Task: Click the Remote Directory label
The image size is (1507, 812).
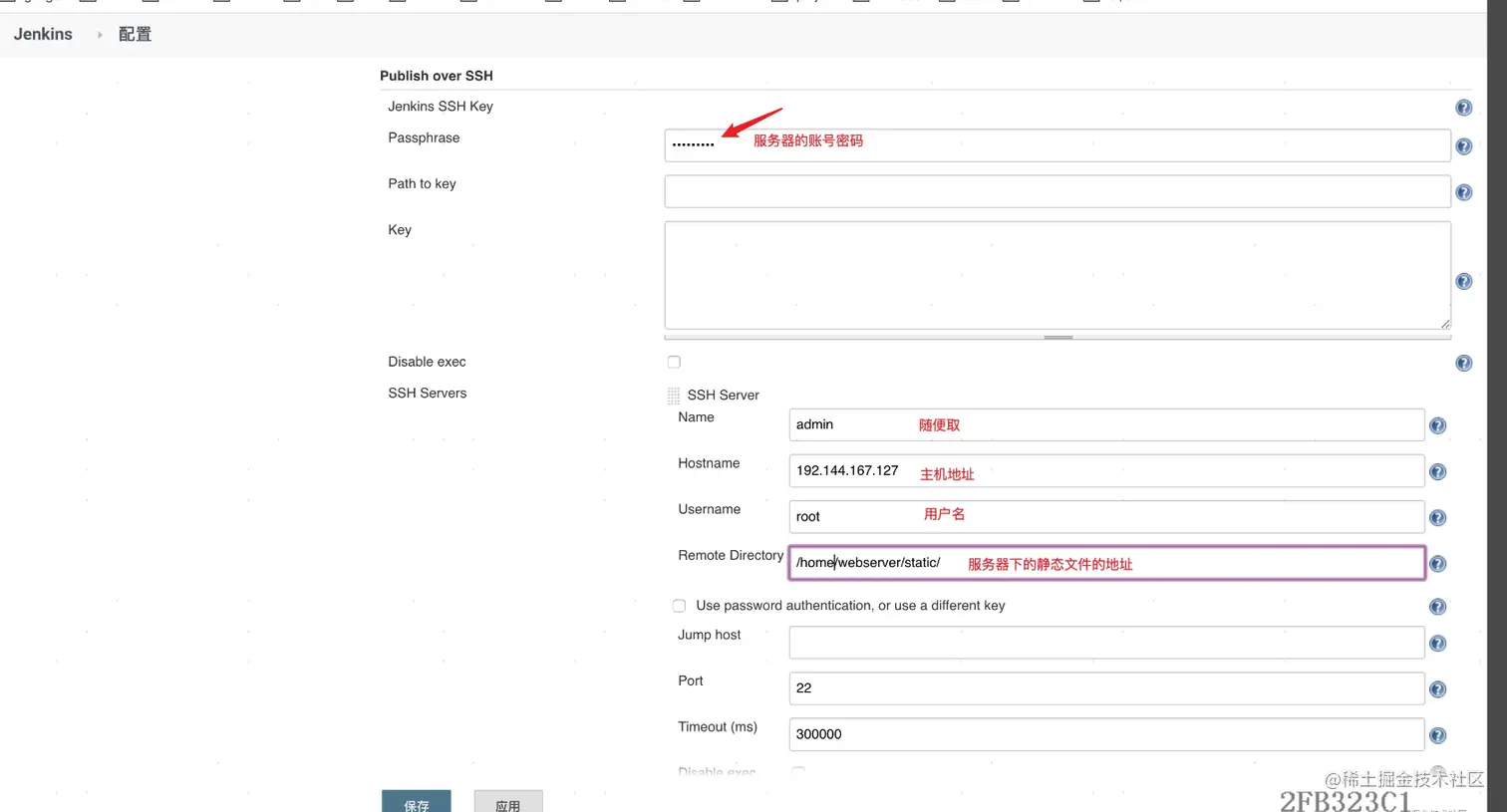Action: pos(731,555)
